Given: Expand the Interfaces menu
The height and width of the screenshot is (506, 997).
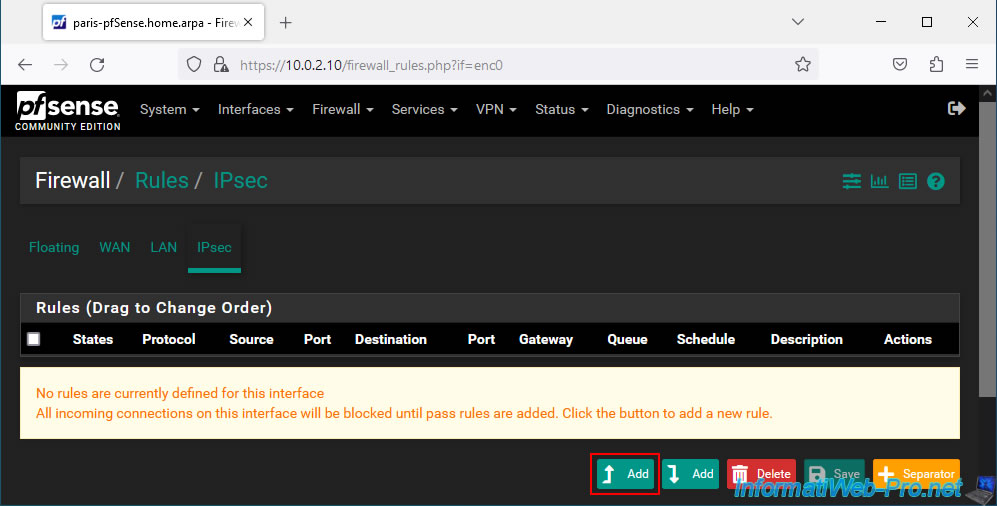Looking at the screenshot, I should [x=256, y=109].
